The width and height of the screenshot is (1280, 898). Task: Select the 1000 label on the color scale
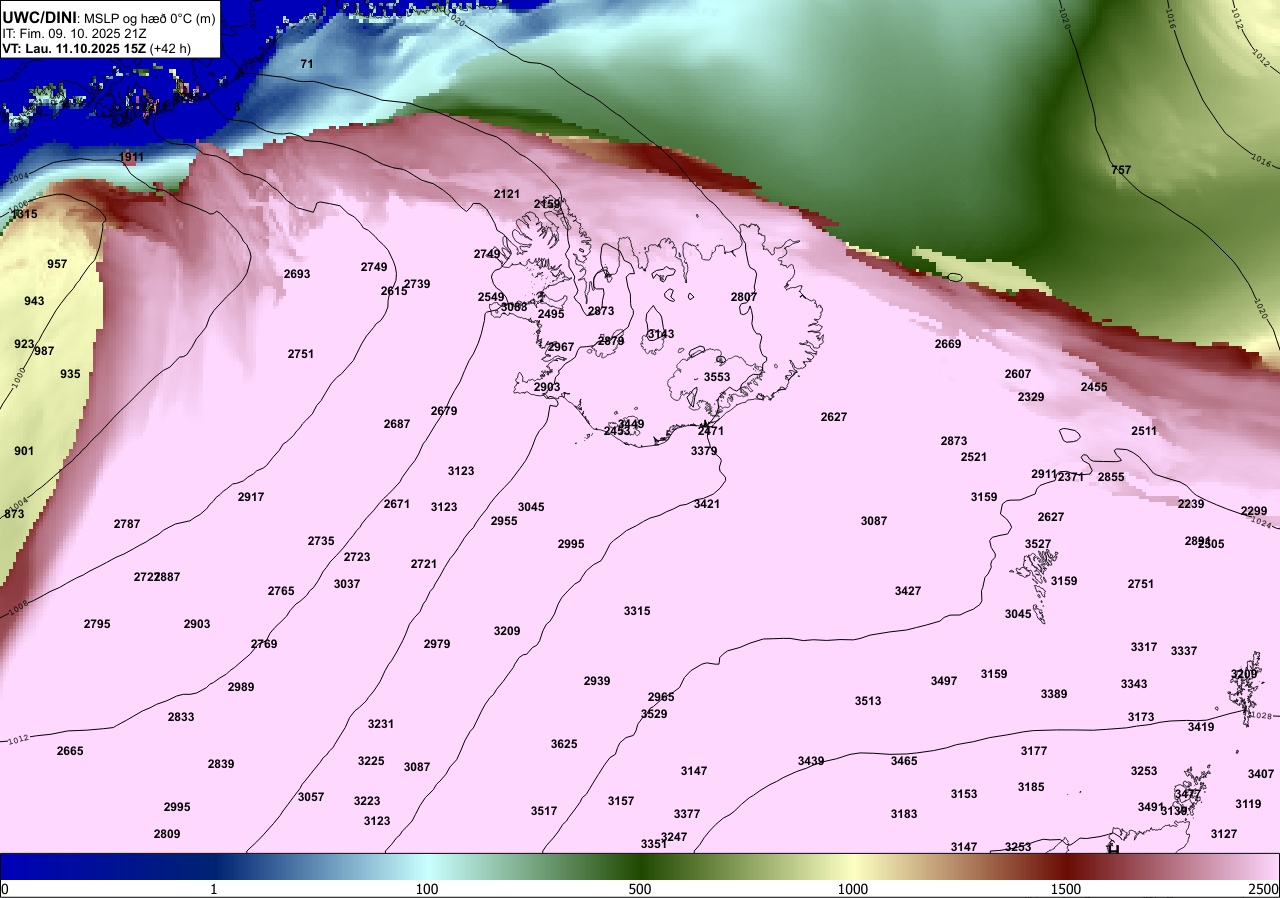point(853,889)
